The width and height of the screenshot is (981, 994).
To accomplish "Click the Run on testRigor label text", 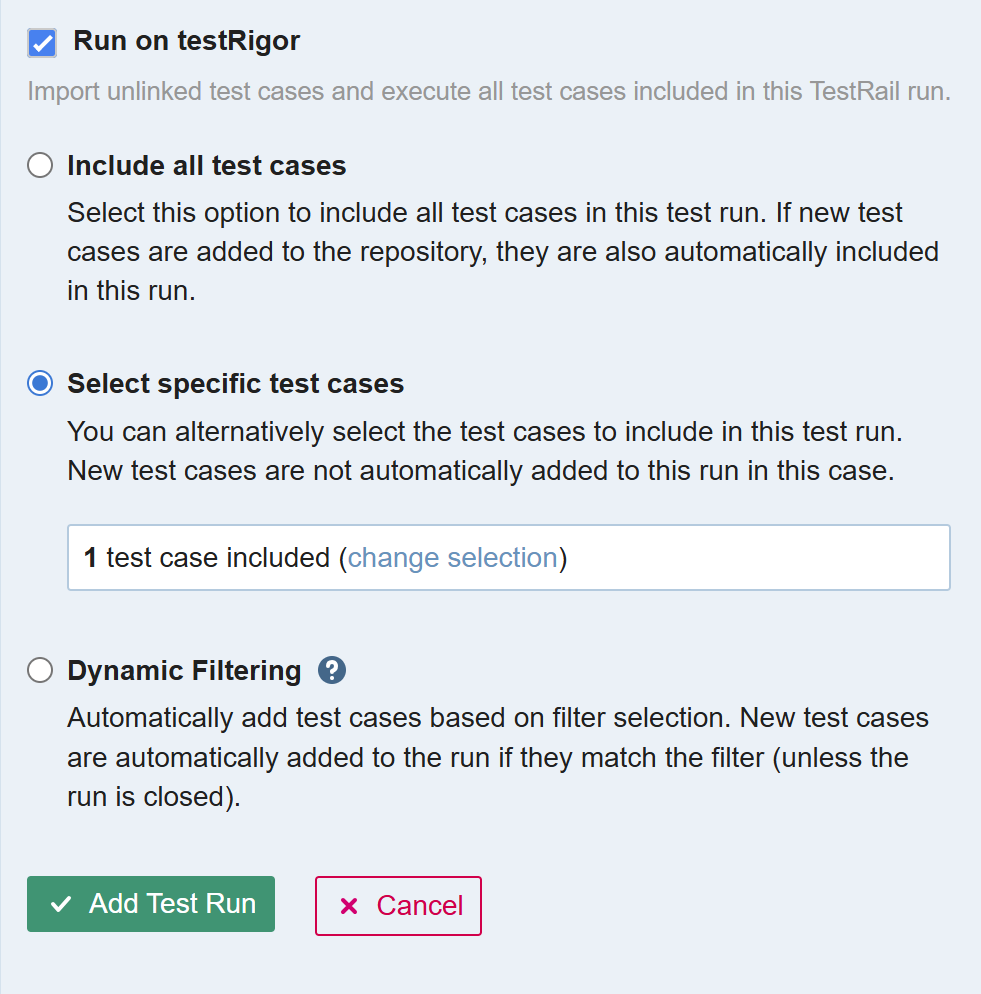I will (186, 42).
